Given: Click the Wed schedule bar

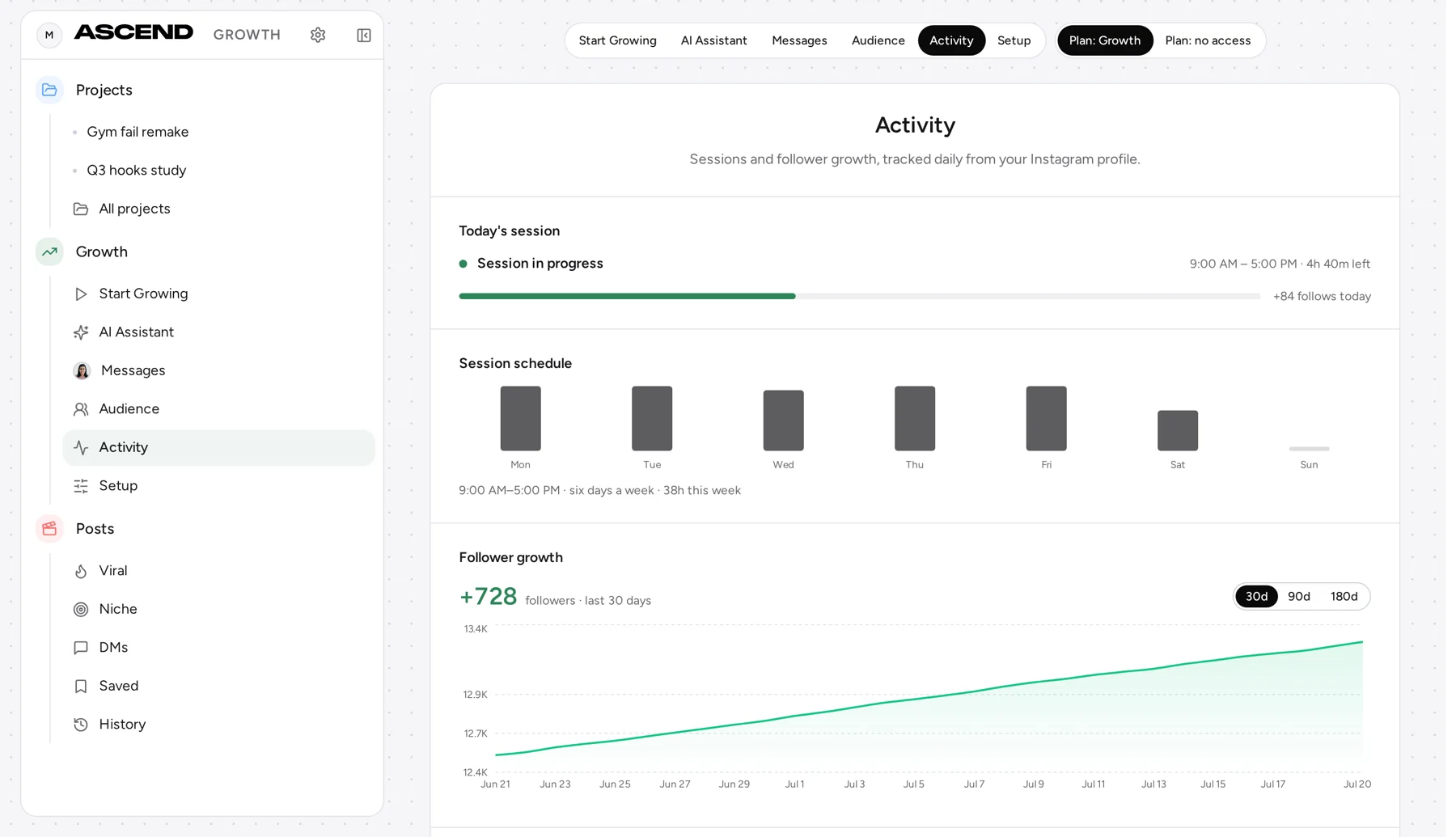Looking at the screenshot, I should 783,421.
